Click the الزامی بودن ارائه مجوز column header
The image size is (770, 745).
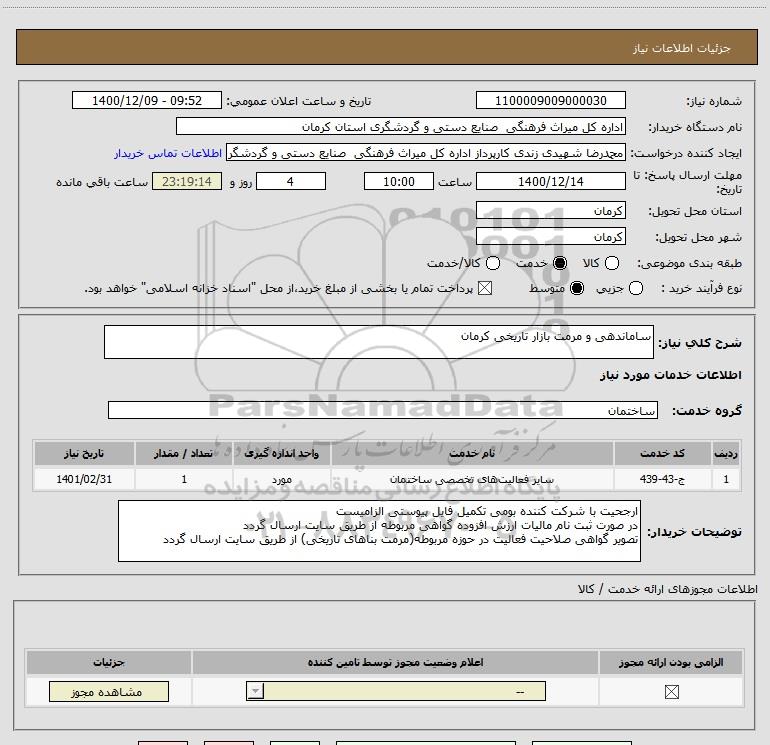pyautogui.click(x=671, y=662)
